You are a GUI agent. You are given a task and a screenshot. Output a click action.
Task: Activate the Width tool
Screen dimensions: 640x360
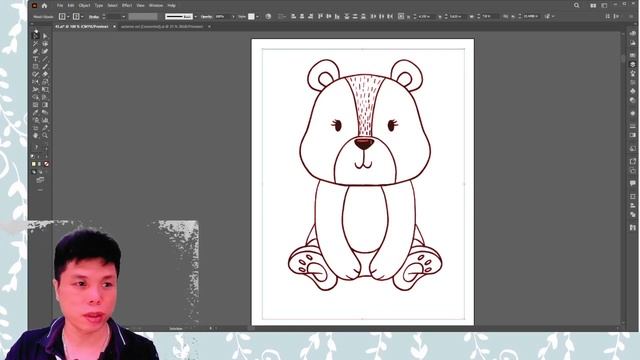[x=36, y=90]
